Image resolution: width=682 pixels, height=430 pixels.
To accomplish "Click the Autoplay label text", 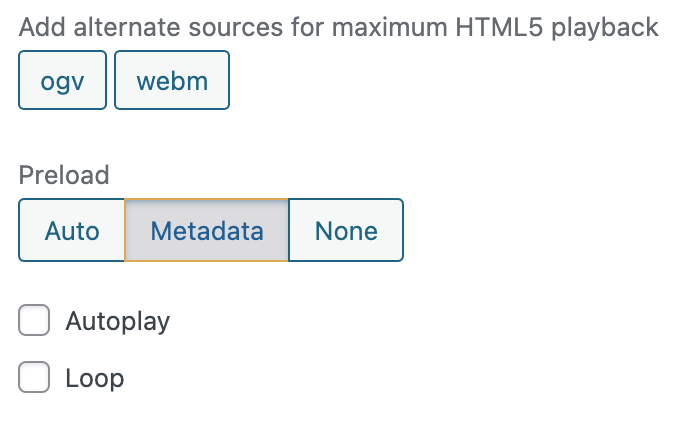I will (118, 321).
